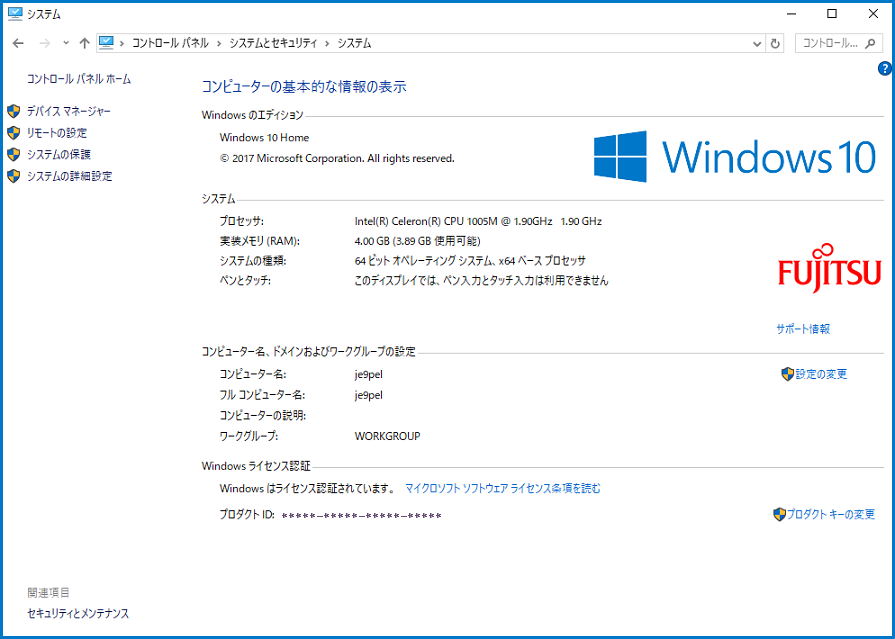The image size is (895, 639).
Task: Click the search magnifier icon
Action: point(870,43)
